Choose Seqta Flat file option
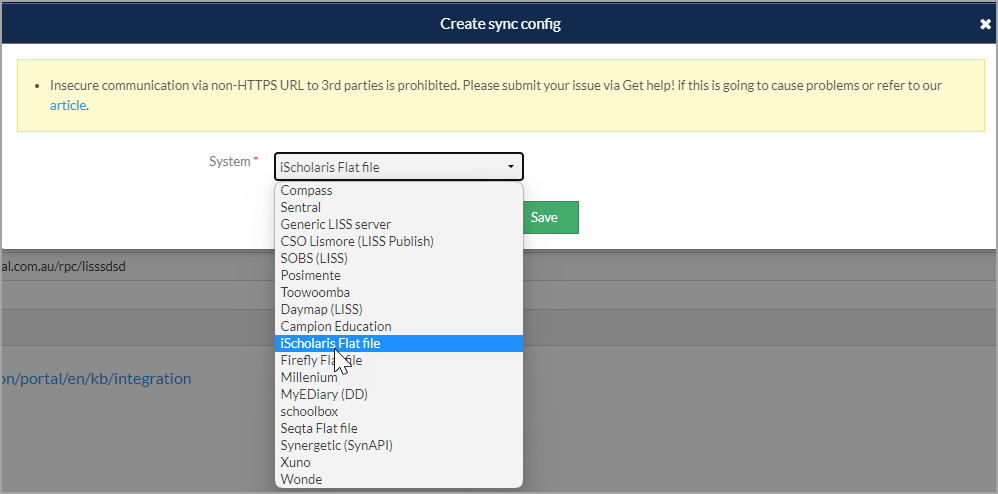 click(x=399, y=428)
